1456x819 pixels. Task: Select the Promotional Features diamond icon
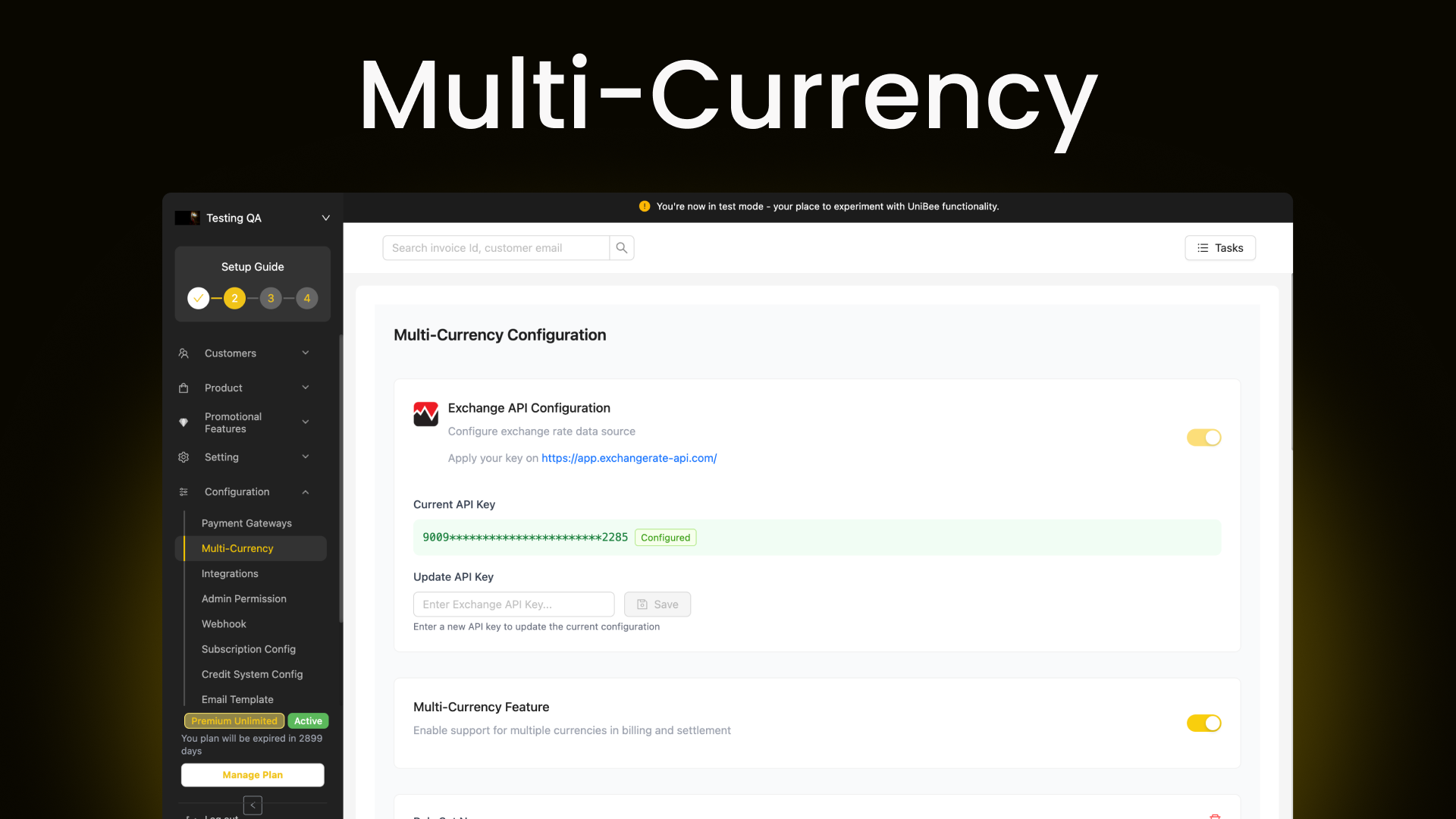184,422
